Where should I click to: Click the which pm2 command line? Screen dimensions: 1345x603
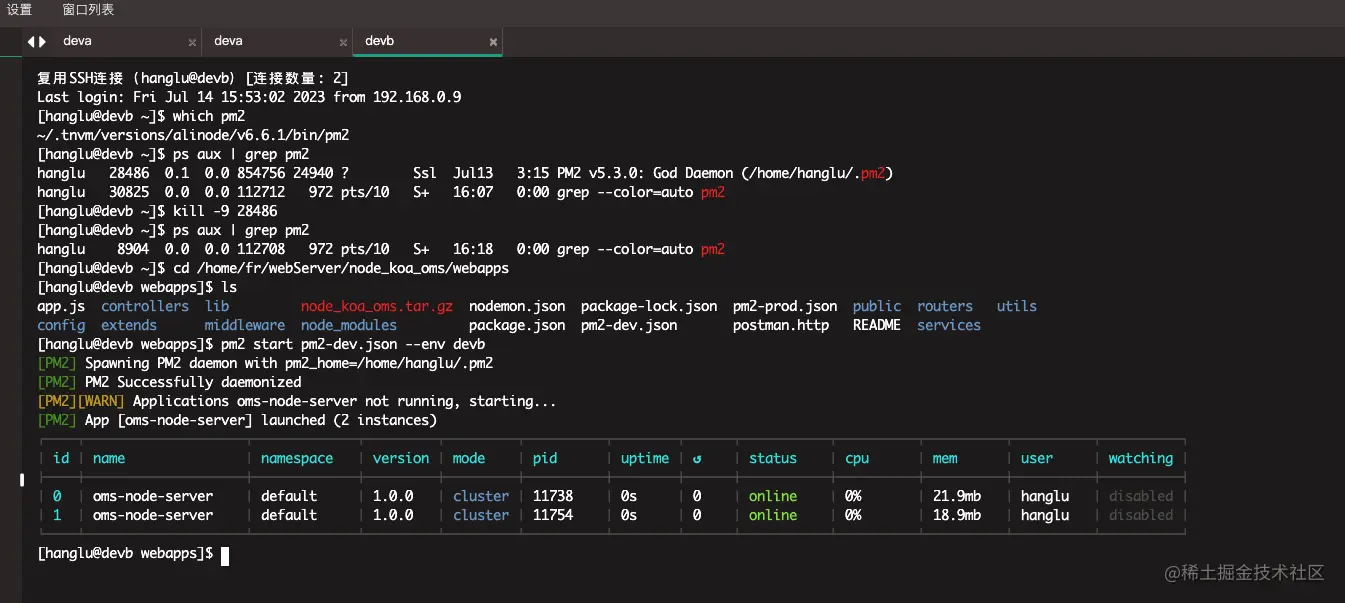coord(141,116)
